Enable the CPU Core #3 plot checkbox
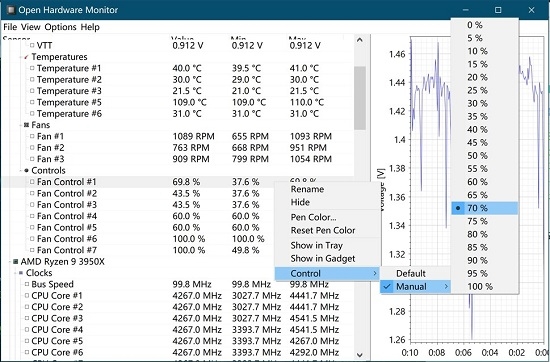 (x=27, y=319)
